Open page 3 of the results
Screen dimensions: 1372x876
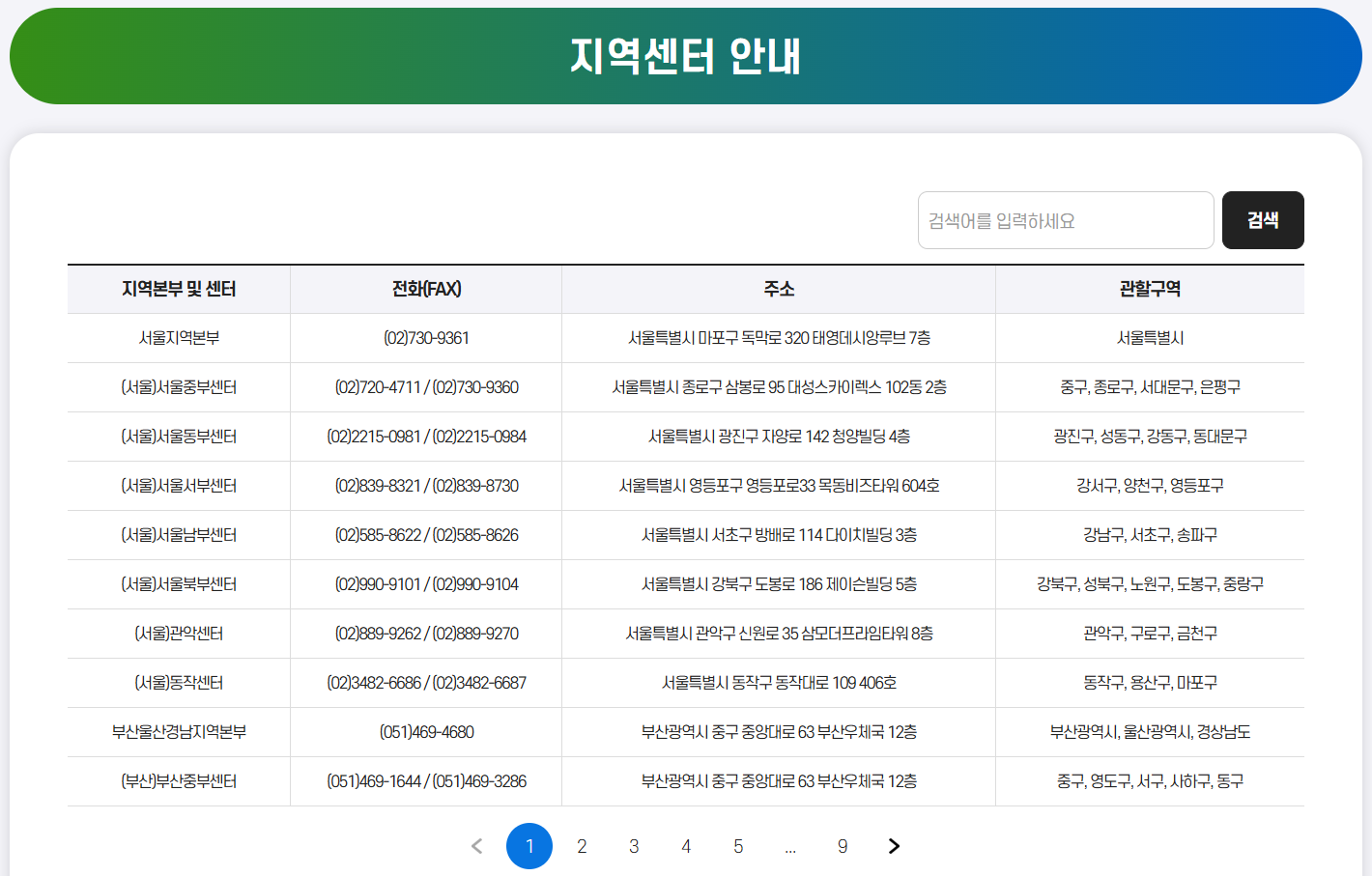(634, 846)
